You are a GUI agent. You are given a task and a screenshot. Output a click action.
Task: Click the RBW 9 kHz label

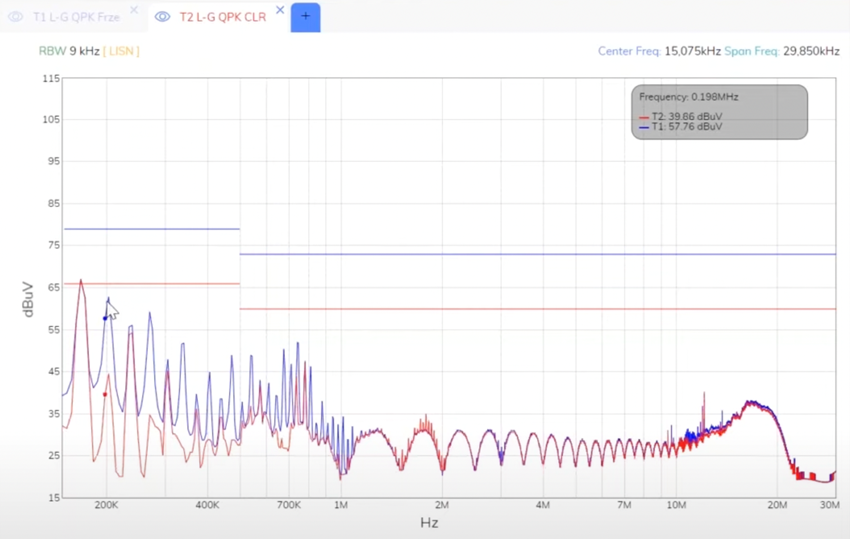pyautogui.click(x=69, y=51)
